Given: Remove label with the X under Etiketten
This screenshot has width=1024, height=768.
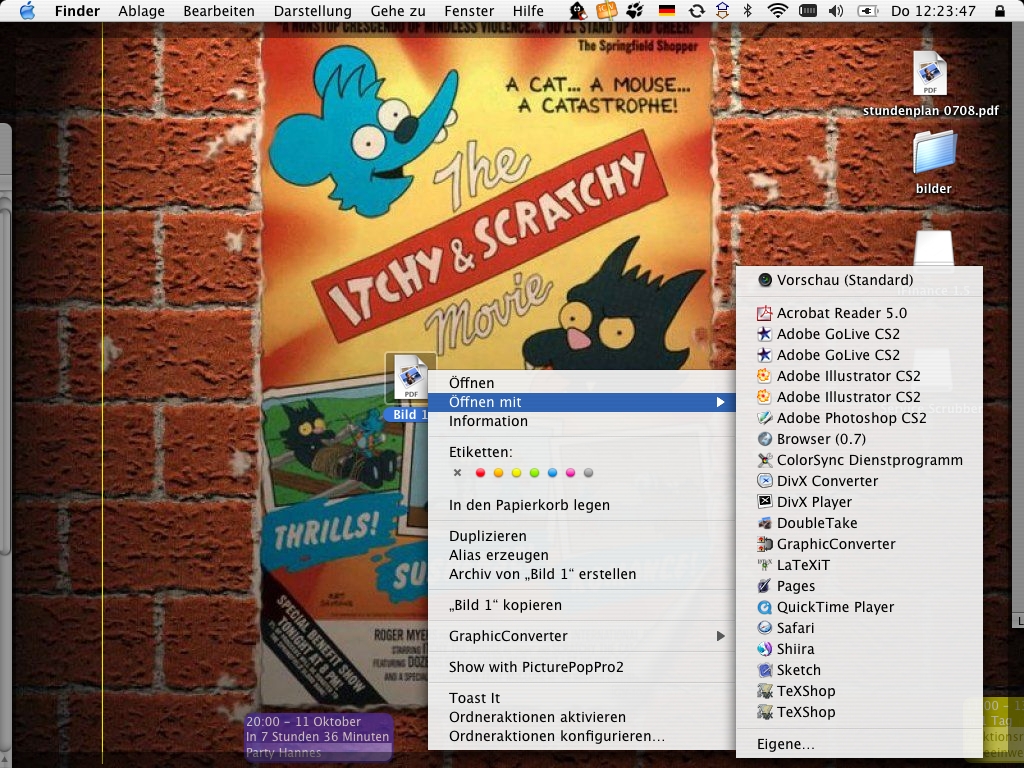Looking at the screenshot, I should [457, 473].
